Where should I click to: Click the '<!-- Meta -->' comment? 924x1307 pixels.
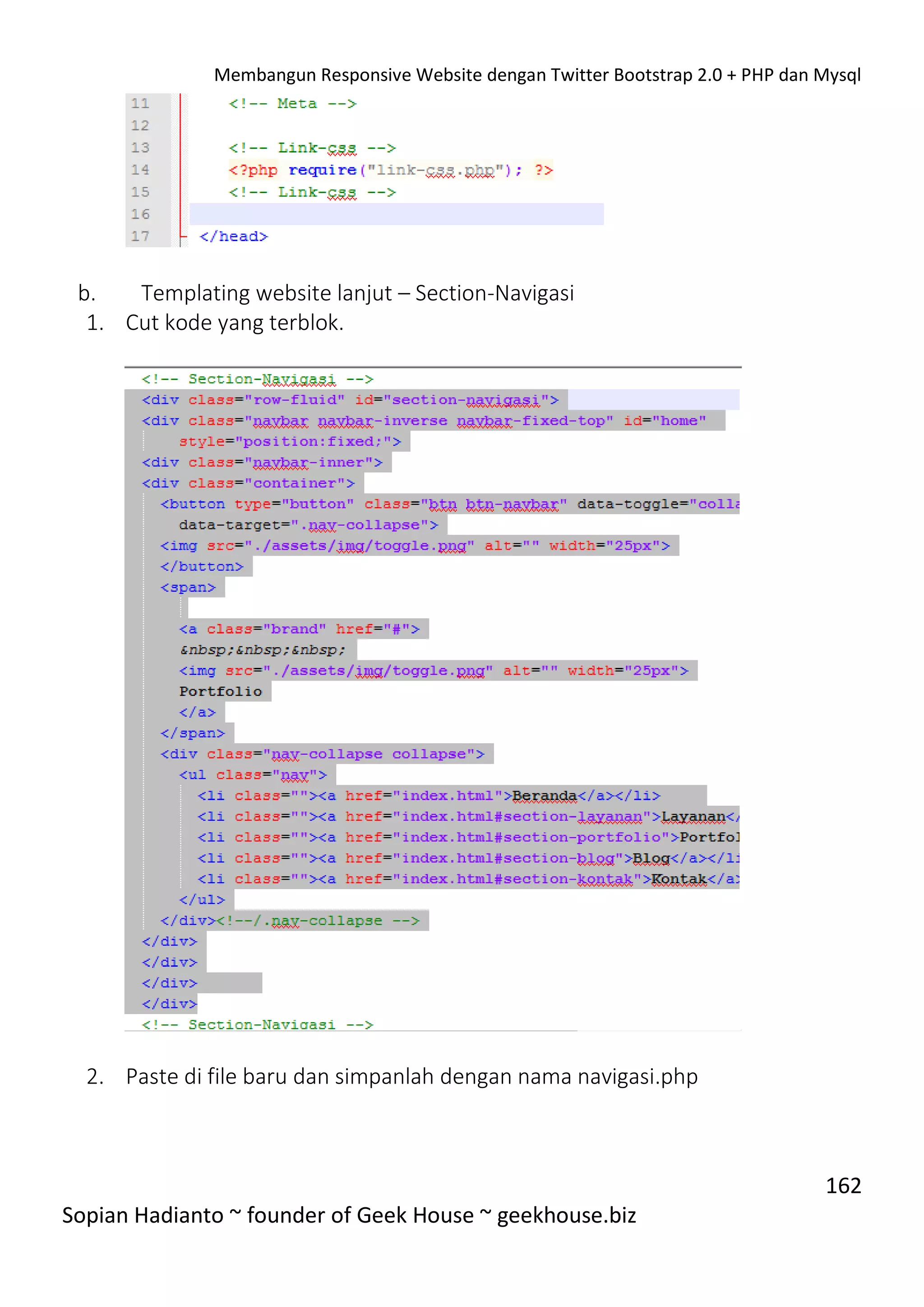pos(292,104)
